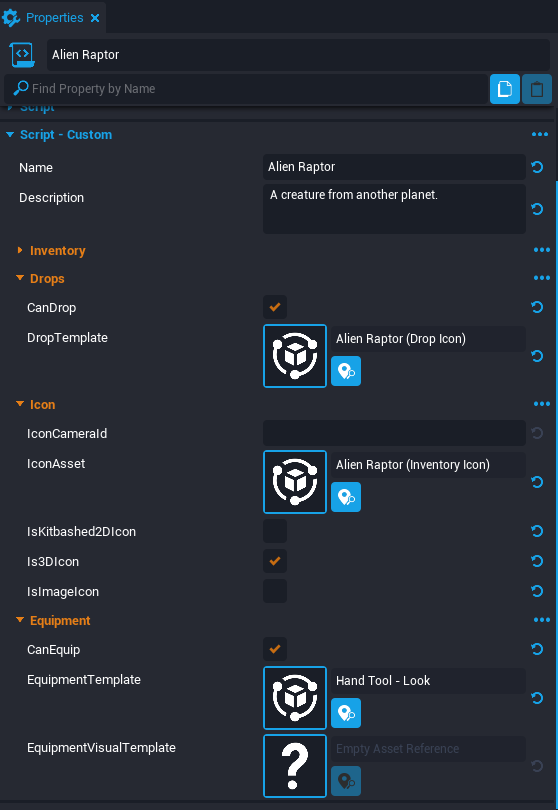Click the copy properties icon
The height and width of the screenshot is (810, 558).
click(504, 89)
